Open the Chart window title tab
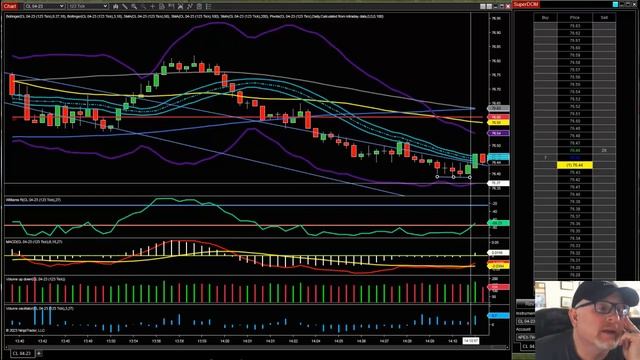Viewport: 640px width, 360px height. point(9,6)
